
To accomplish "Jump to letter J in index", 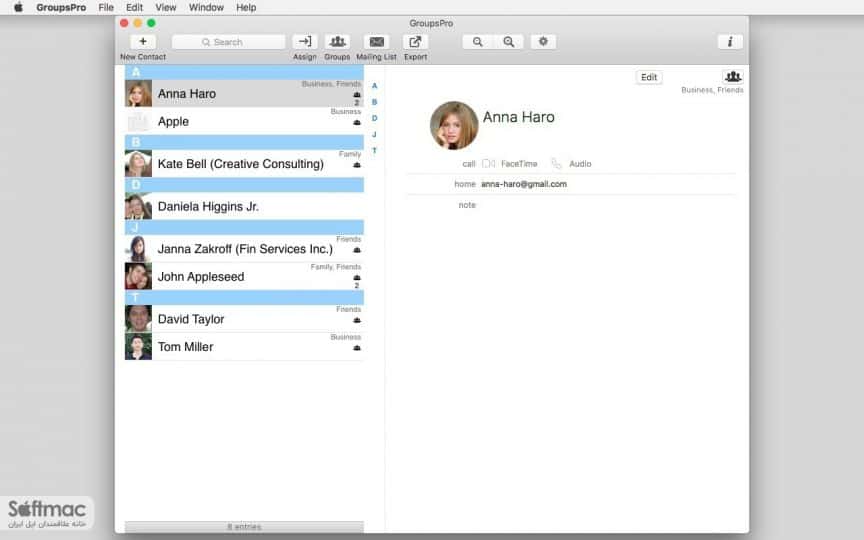I will [x=375, y=134].
